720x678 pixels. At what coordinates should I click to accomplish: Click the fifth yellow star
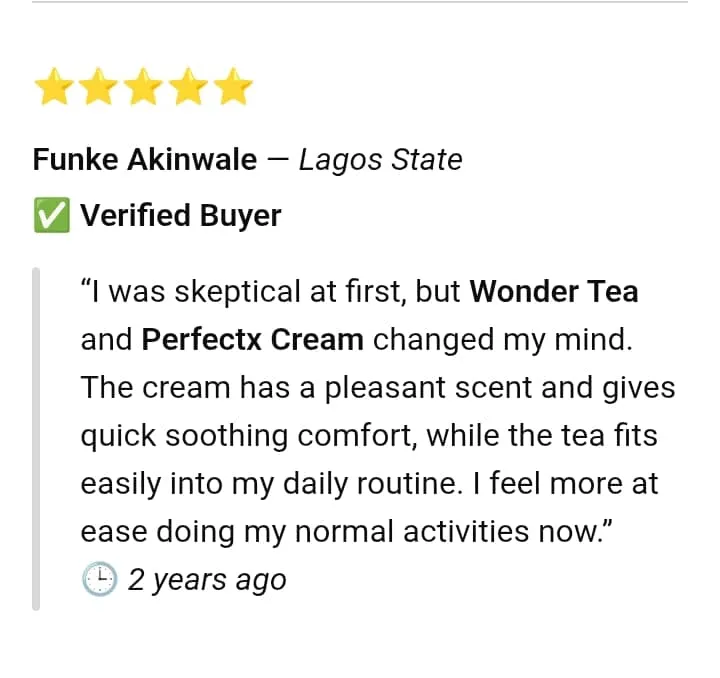pyautogui.click(x=233, y=86)
